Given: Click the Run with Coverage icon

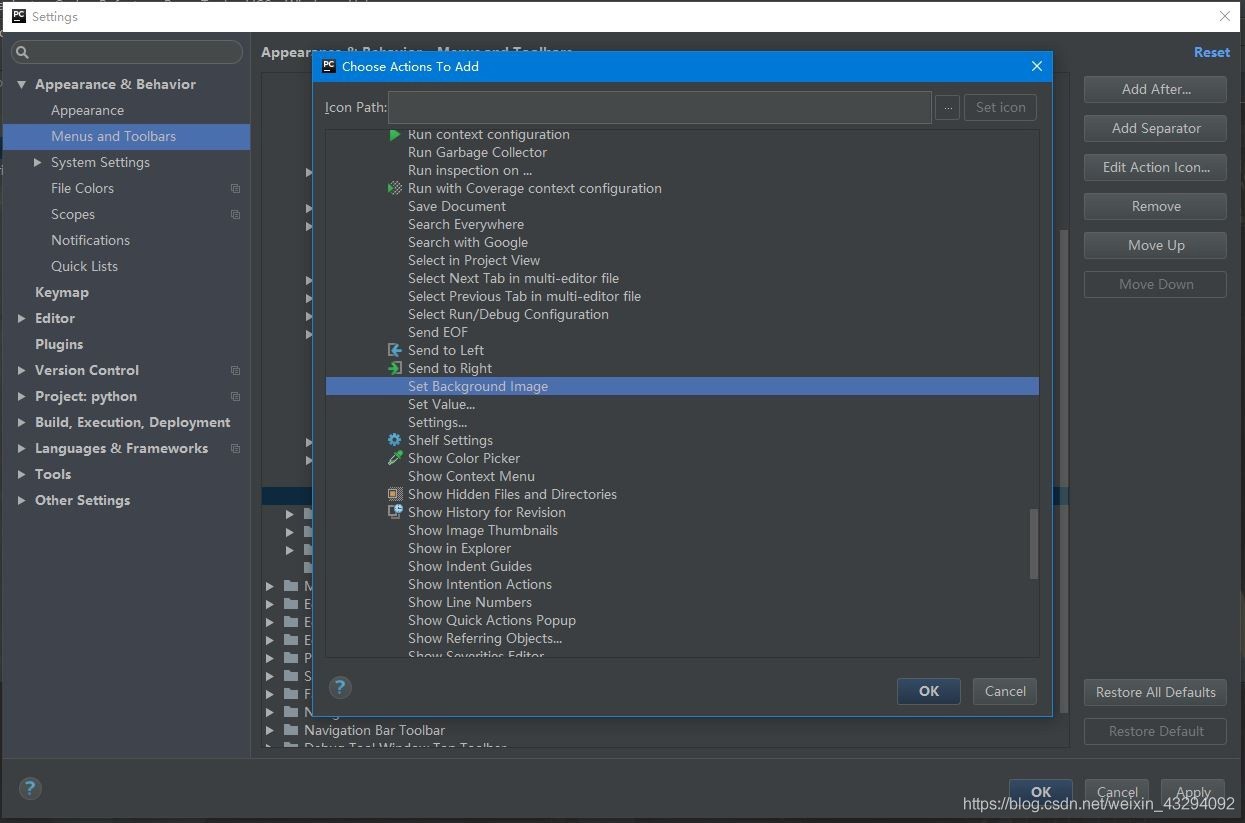Looking at the screenshot, I should [395, 188].
